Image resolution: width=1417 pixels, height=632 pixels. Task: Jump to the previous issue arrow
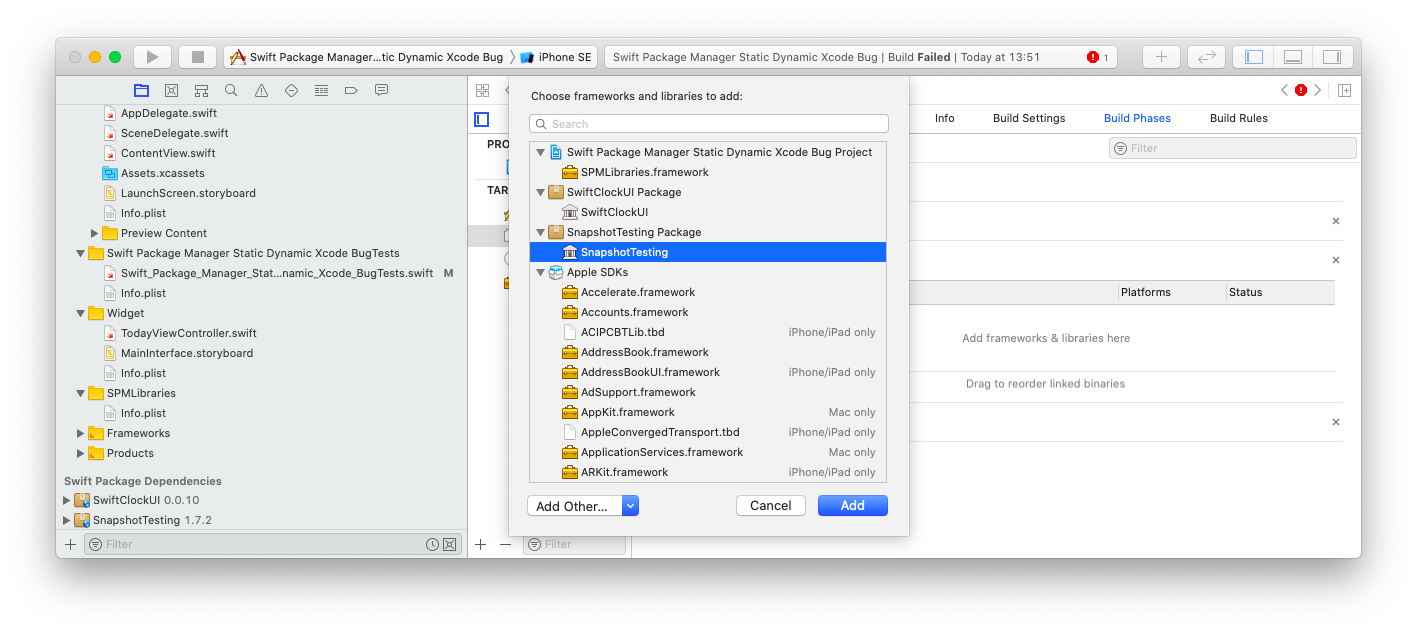click(x=1285, y=90)
